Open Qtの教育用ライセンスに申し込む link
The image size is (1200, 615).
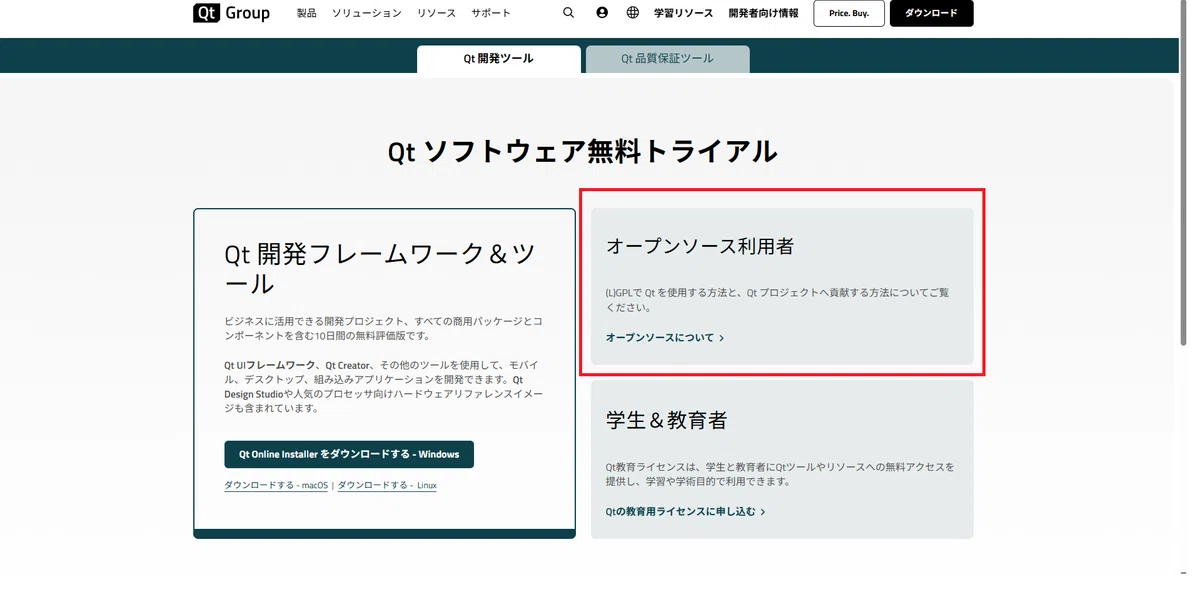pyautogui.click(x=680, y=512)
